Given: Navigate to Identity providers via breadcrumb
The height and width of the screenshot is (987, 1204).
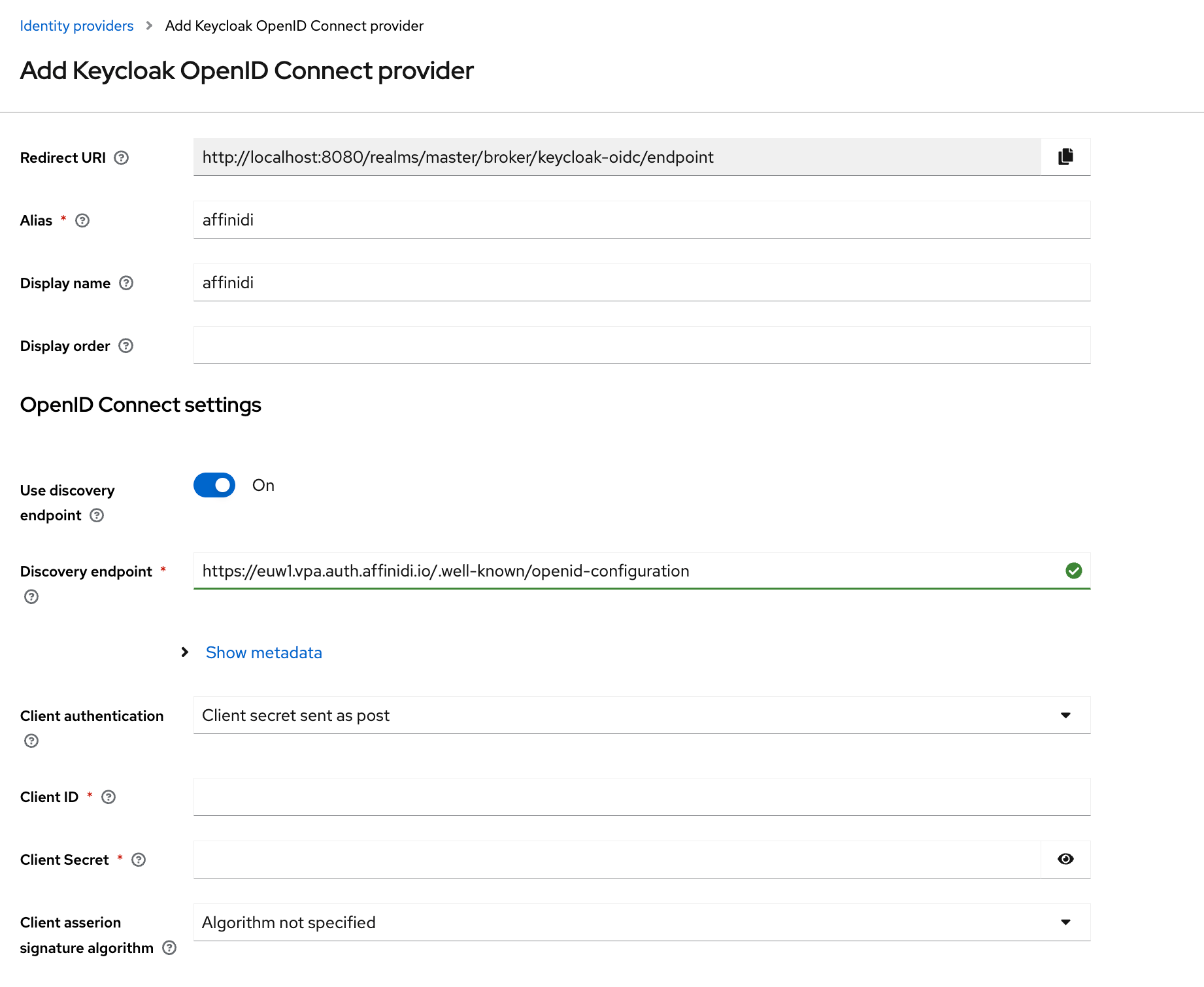Looking at the screenshot, I should (x=76, y=25).
